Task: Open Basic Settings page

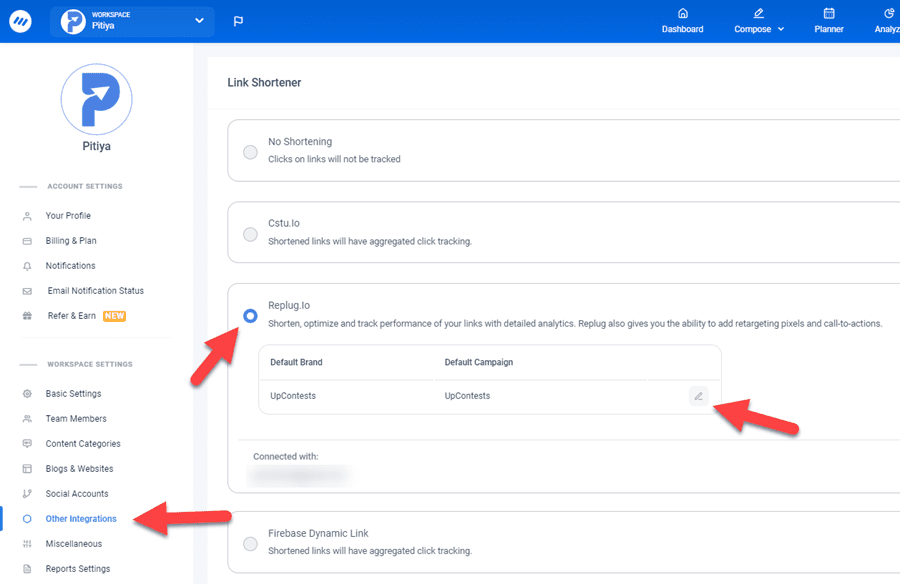Action: pyautogui.click(x=73, y=393)
